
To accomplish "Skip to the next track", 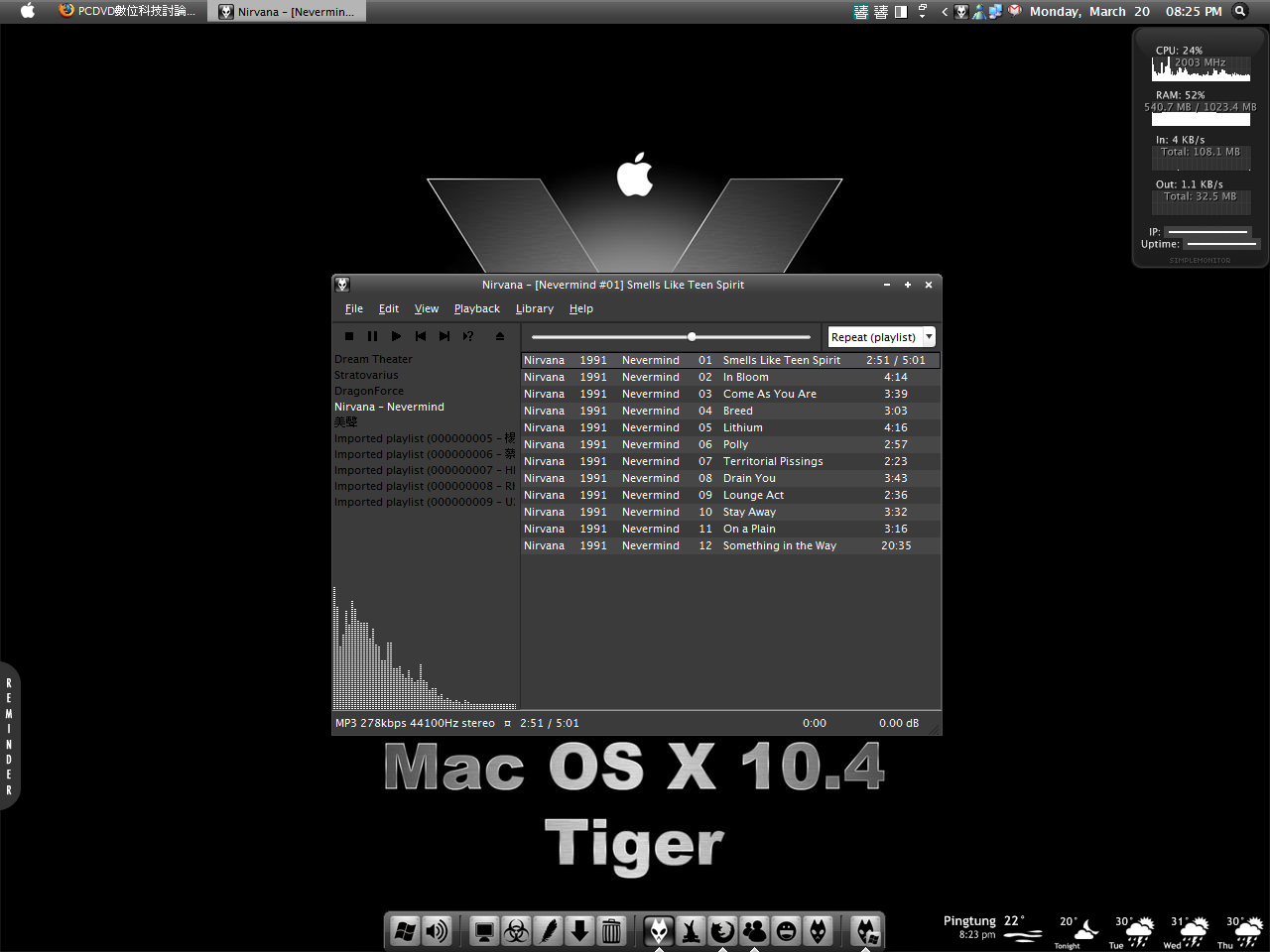I will (444, 336).
